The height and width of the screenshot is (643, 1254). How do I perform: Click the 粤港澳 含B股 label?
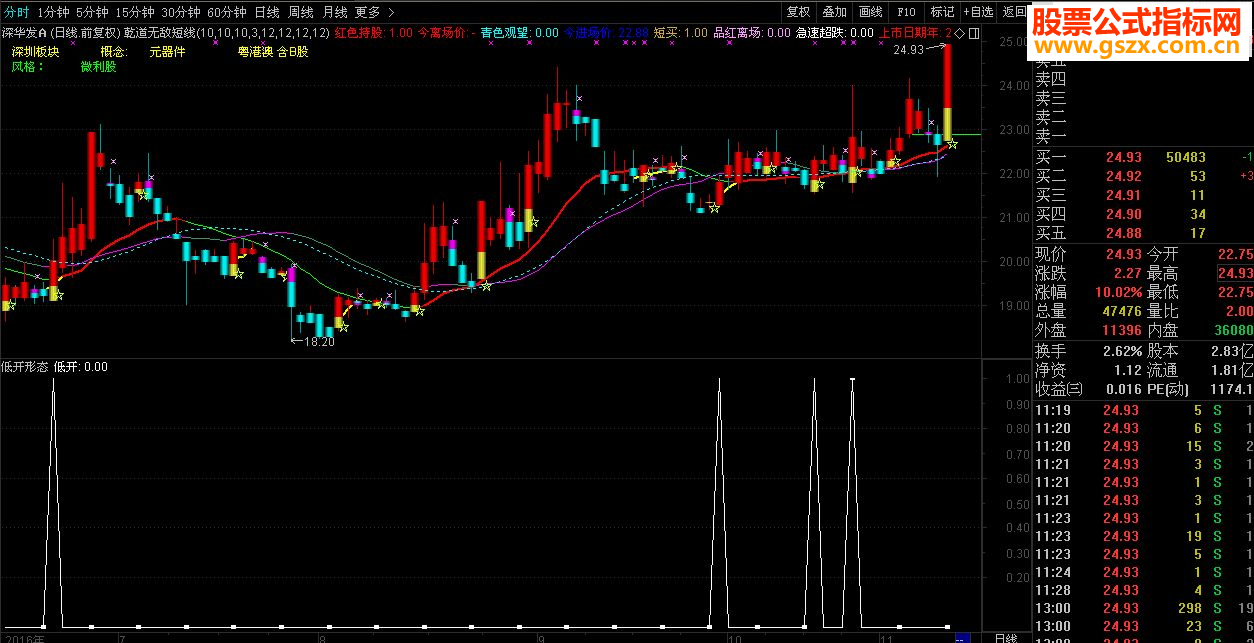273,50
